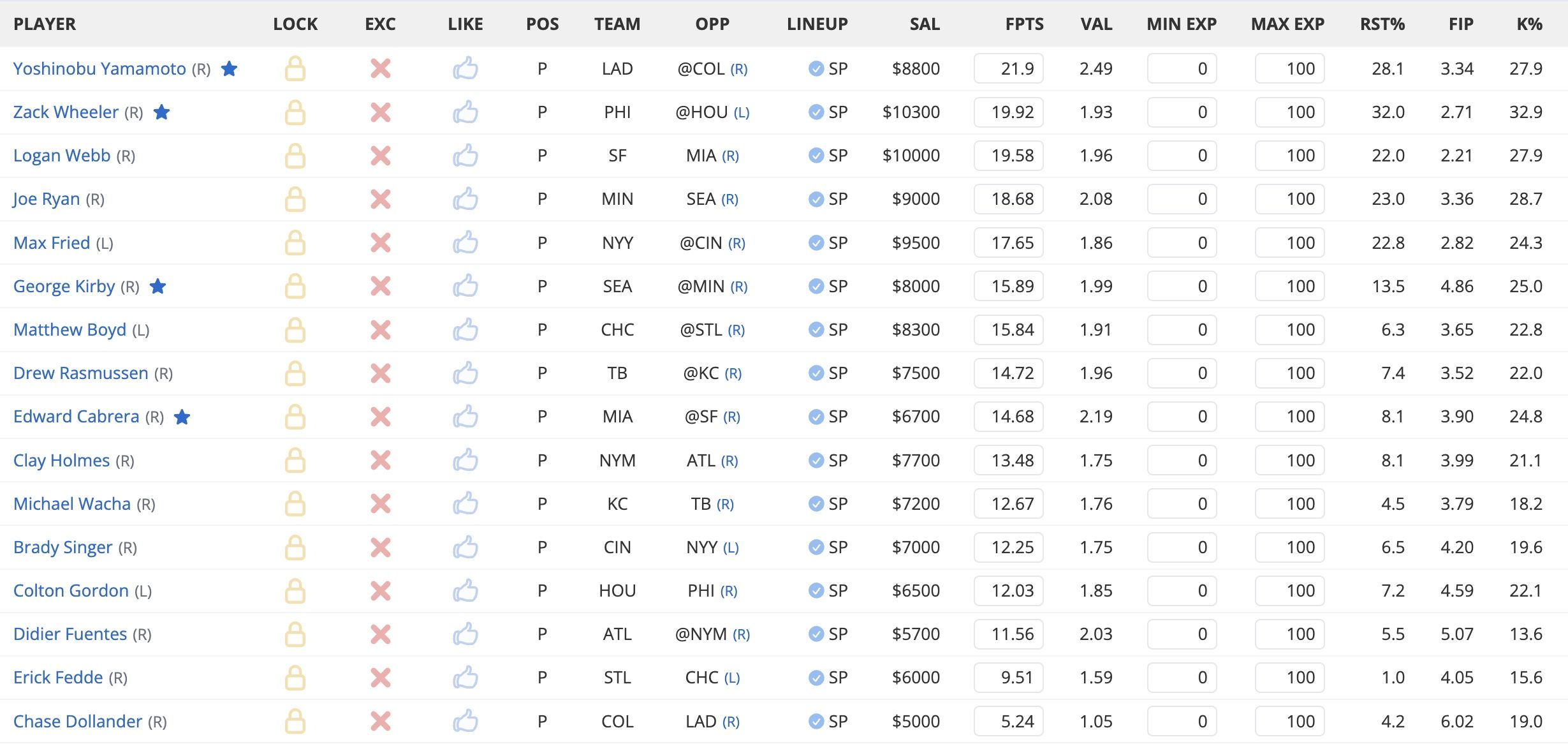Lock Max Fried into lineups
This screenshot has width=1568, height=744.
tap(295, 242)
